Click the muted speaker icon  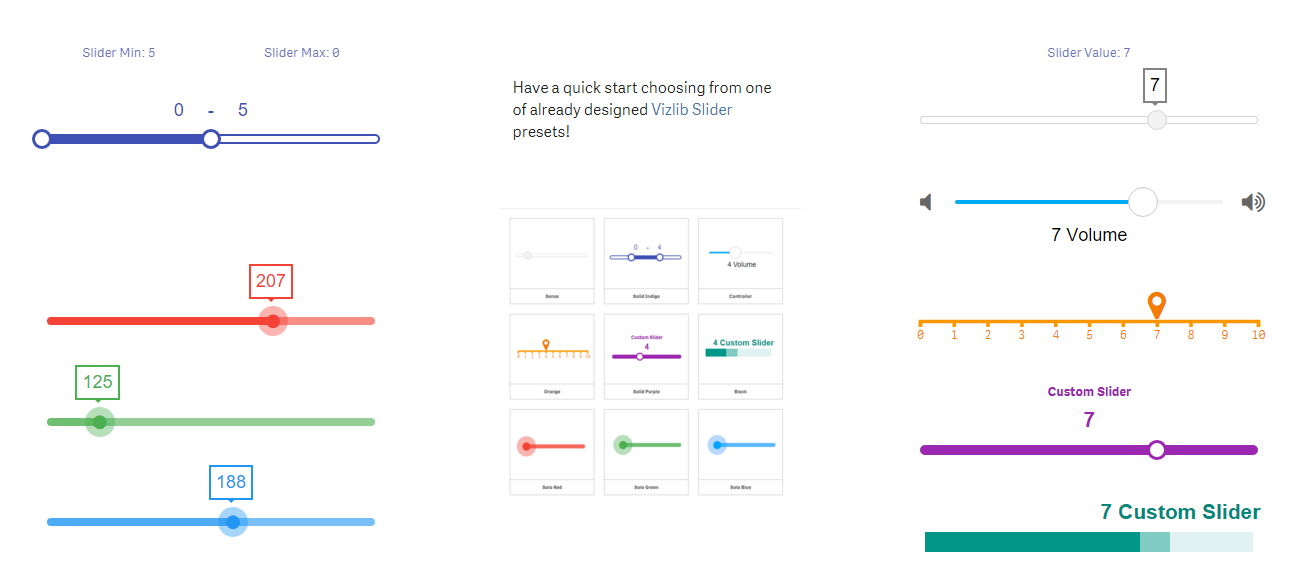926,203
